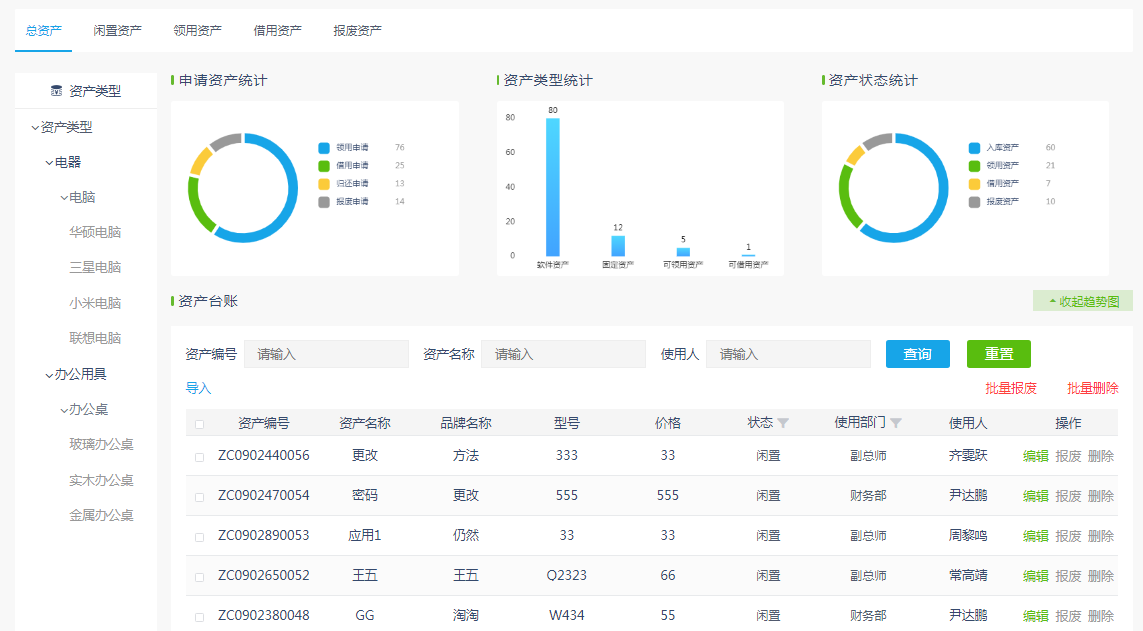Click the asset type database icon in sidebar
The width and height of the screenshot is (1143, 631).
pyautogui.click(x=56, y=89)
